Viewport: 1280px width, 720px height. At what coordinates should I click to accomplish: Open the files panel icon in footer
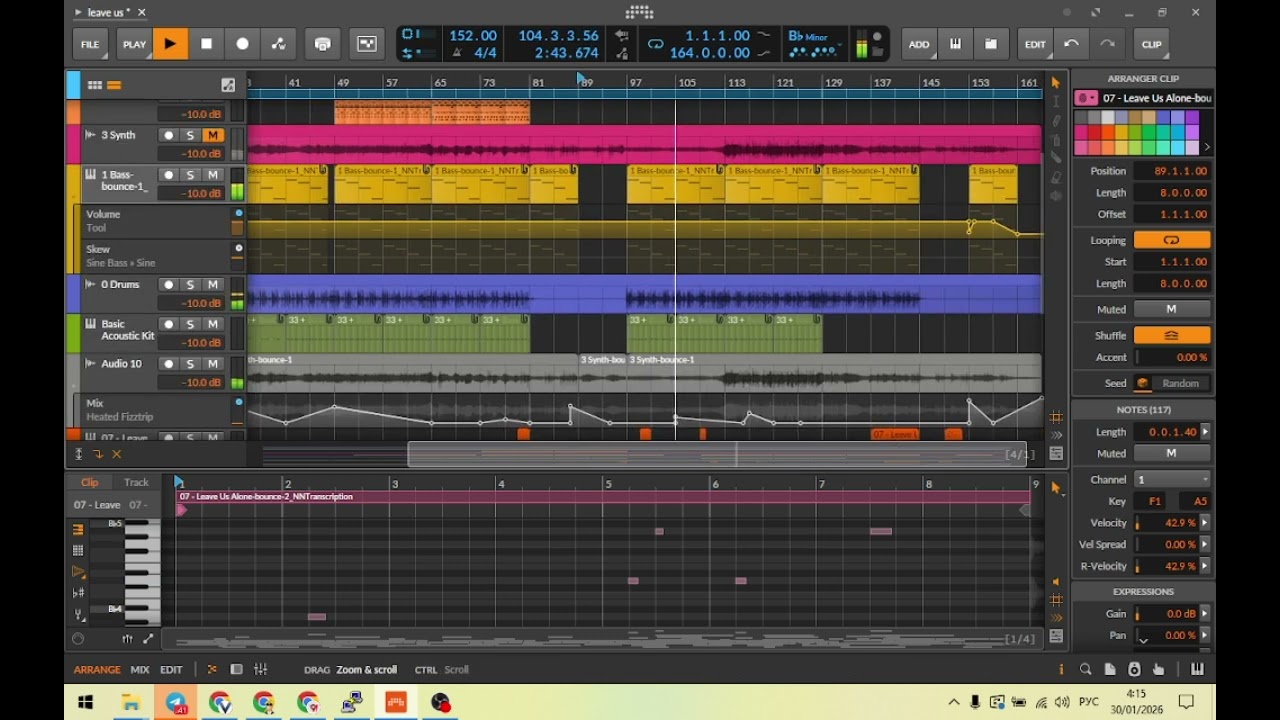(1110, 669)
